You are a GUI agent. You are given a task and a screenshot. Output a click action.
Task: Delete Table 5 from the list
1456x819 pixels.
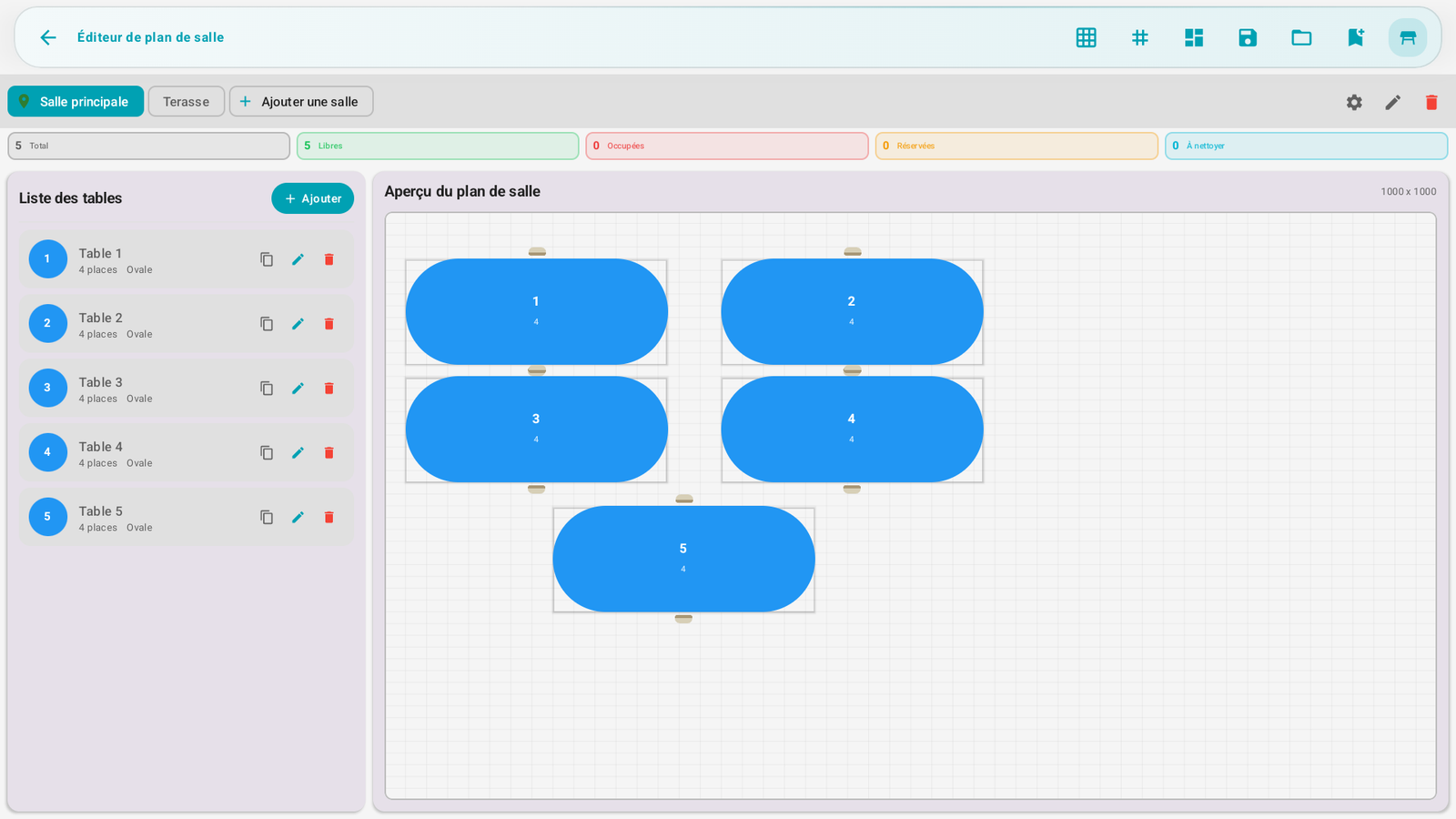[329, 517]
